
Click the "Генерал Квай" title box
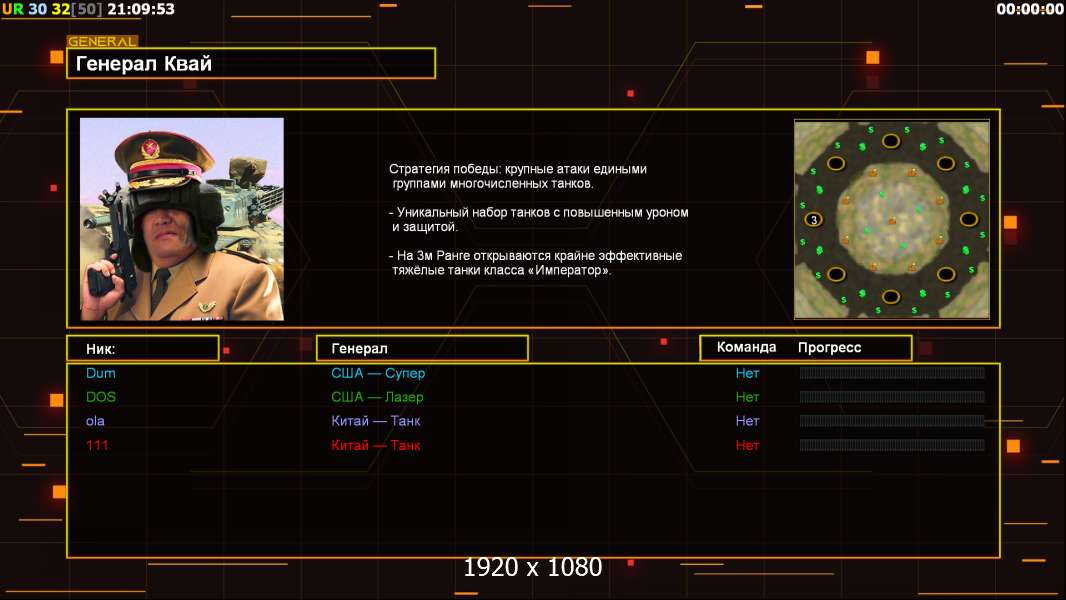pos(250,63)
